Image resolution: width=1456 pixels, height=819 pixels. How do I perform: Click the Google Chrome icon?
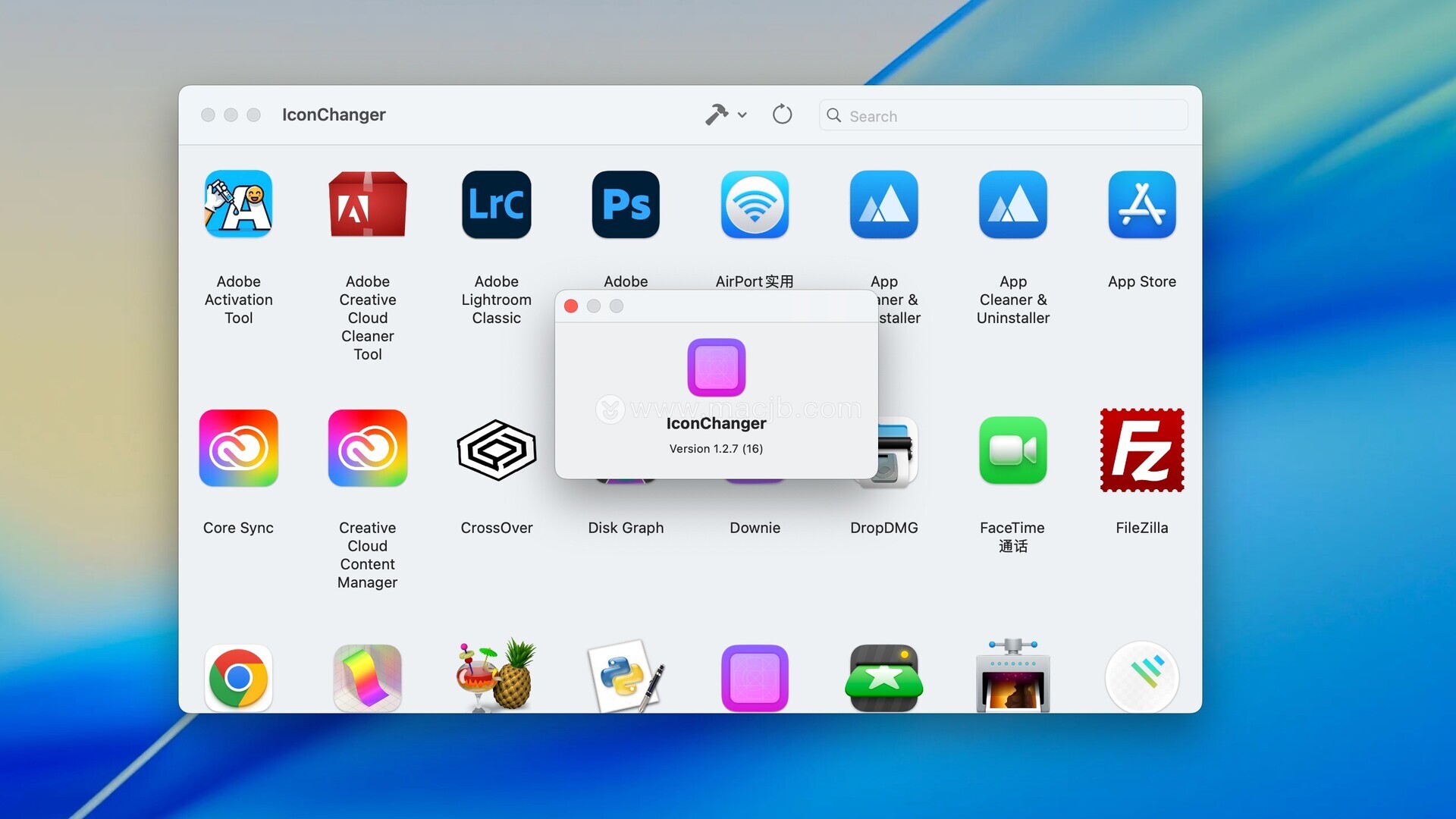click(x=238, y=677)
